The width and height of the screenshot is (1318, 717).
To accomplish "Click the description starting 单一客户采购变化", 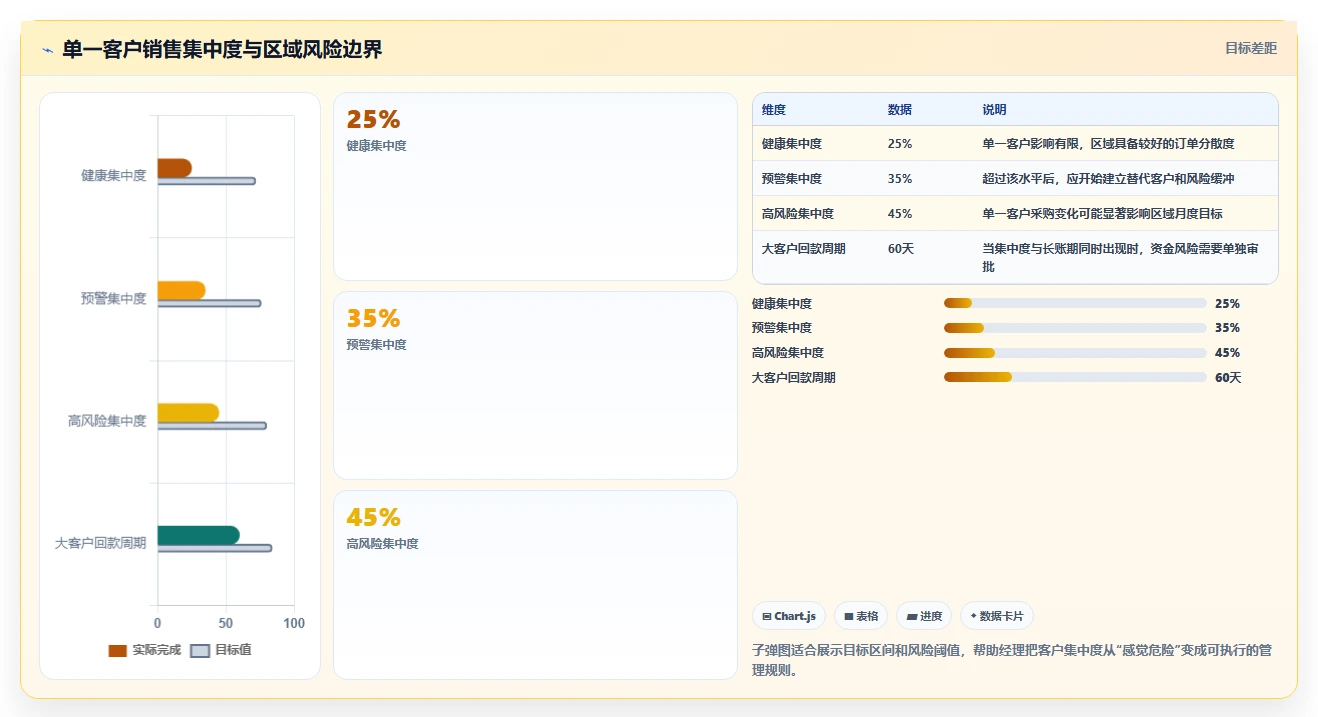I will click(1102, 214).
